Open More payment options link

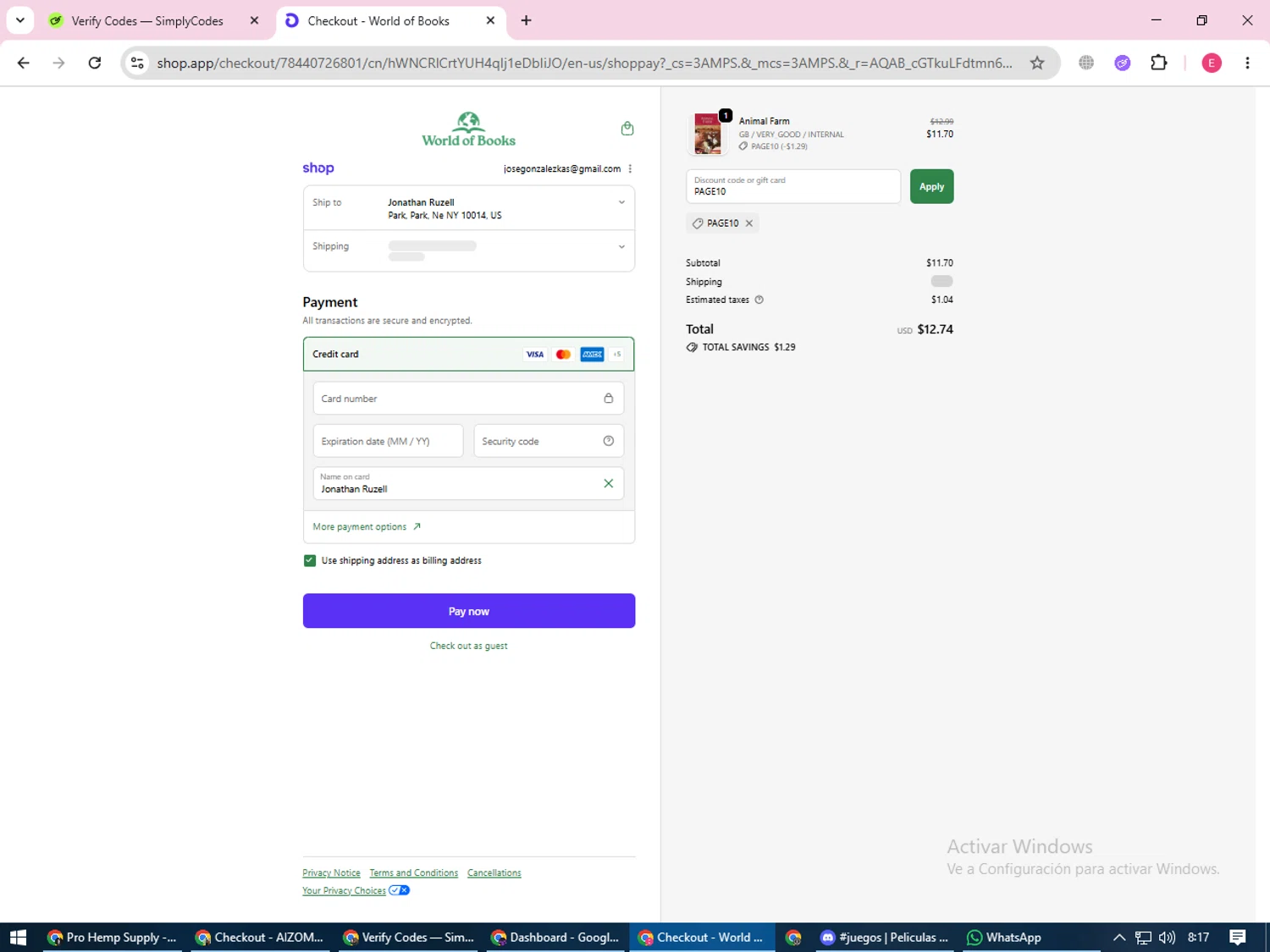tap(367, 526)
